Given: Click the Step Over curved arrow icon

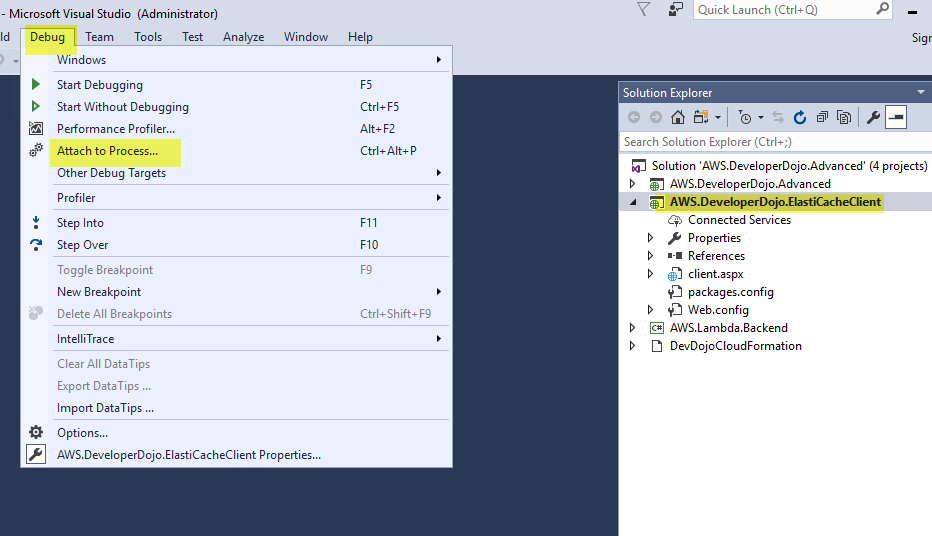Looking at the screenshot, I should click(36, 245).
